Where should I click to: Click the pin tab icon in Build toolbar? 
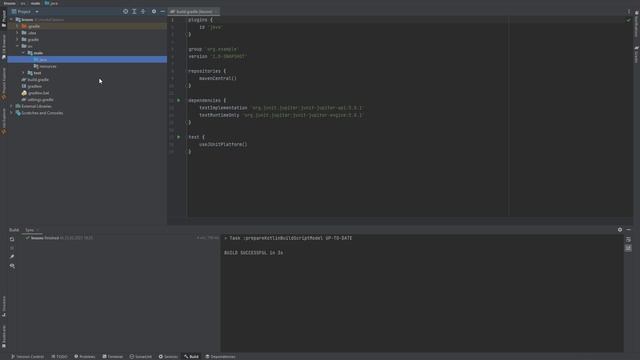(x=12, y=257)
